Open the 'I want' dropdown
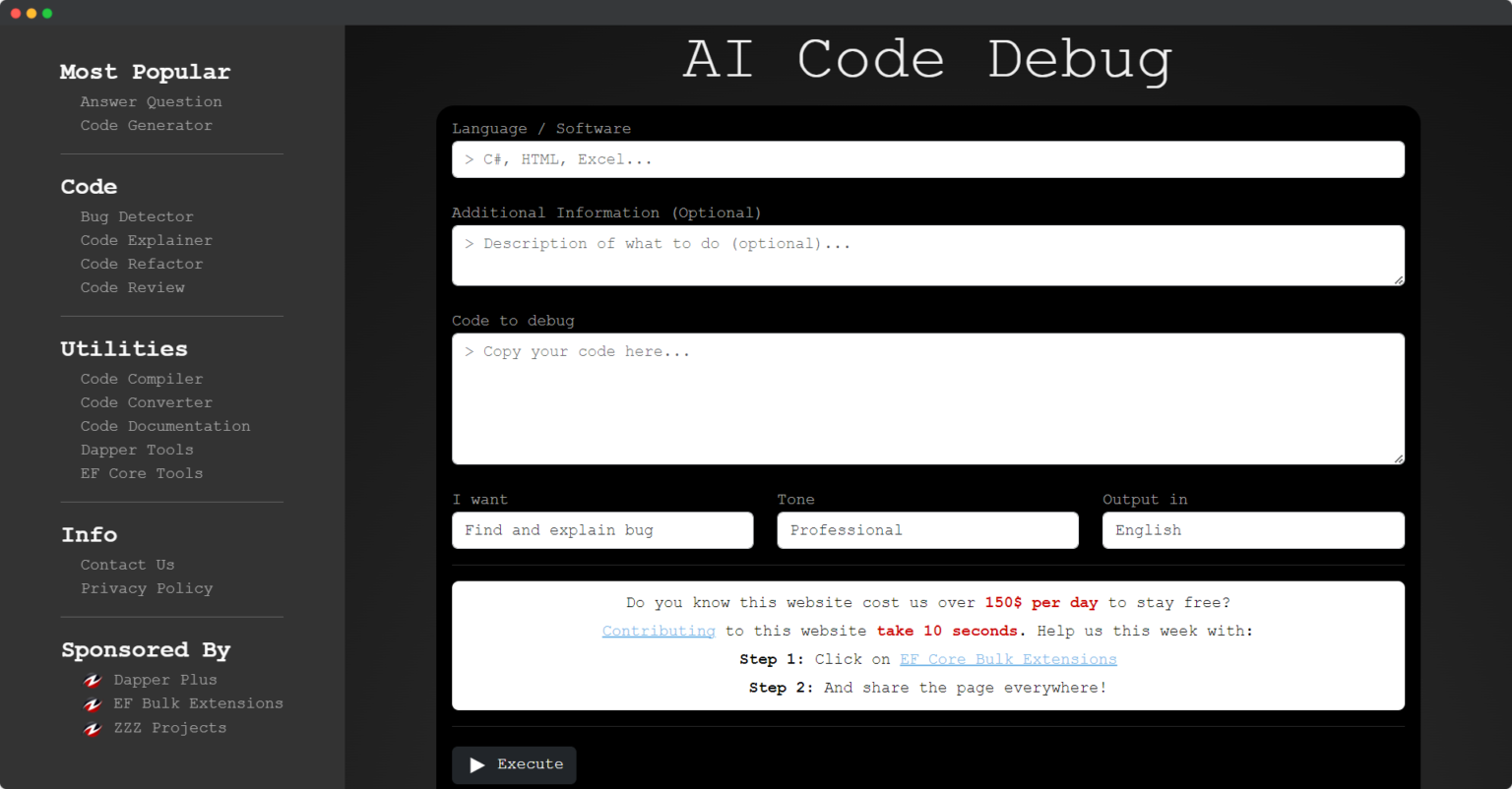This screenshot has height=789, width=1512. (602, 530)
